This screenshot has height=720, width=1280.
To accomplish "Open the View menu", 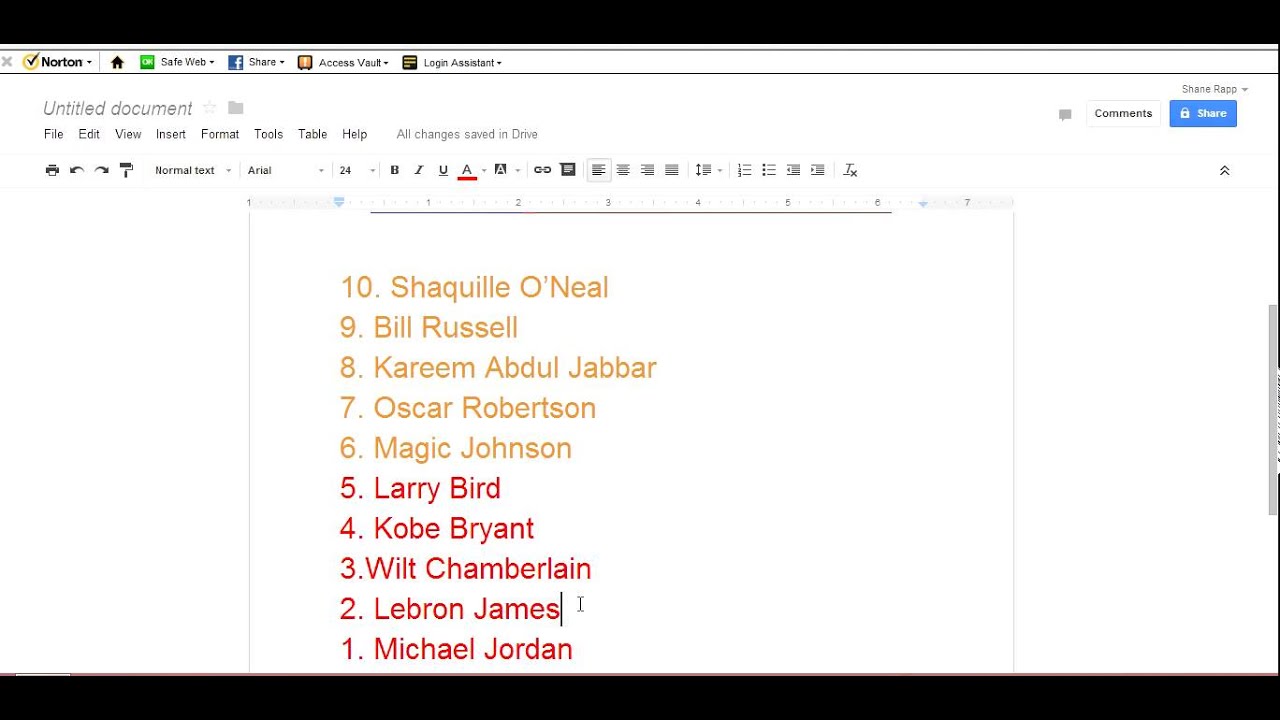I will point(128,134).
